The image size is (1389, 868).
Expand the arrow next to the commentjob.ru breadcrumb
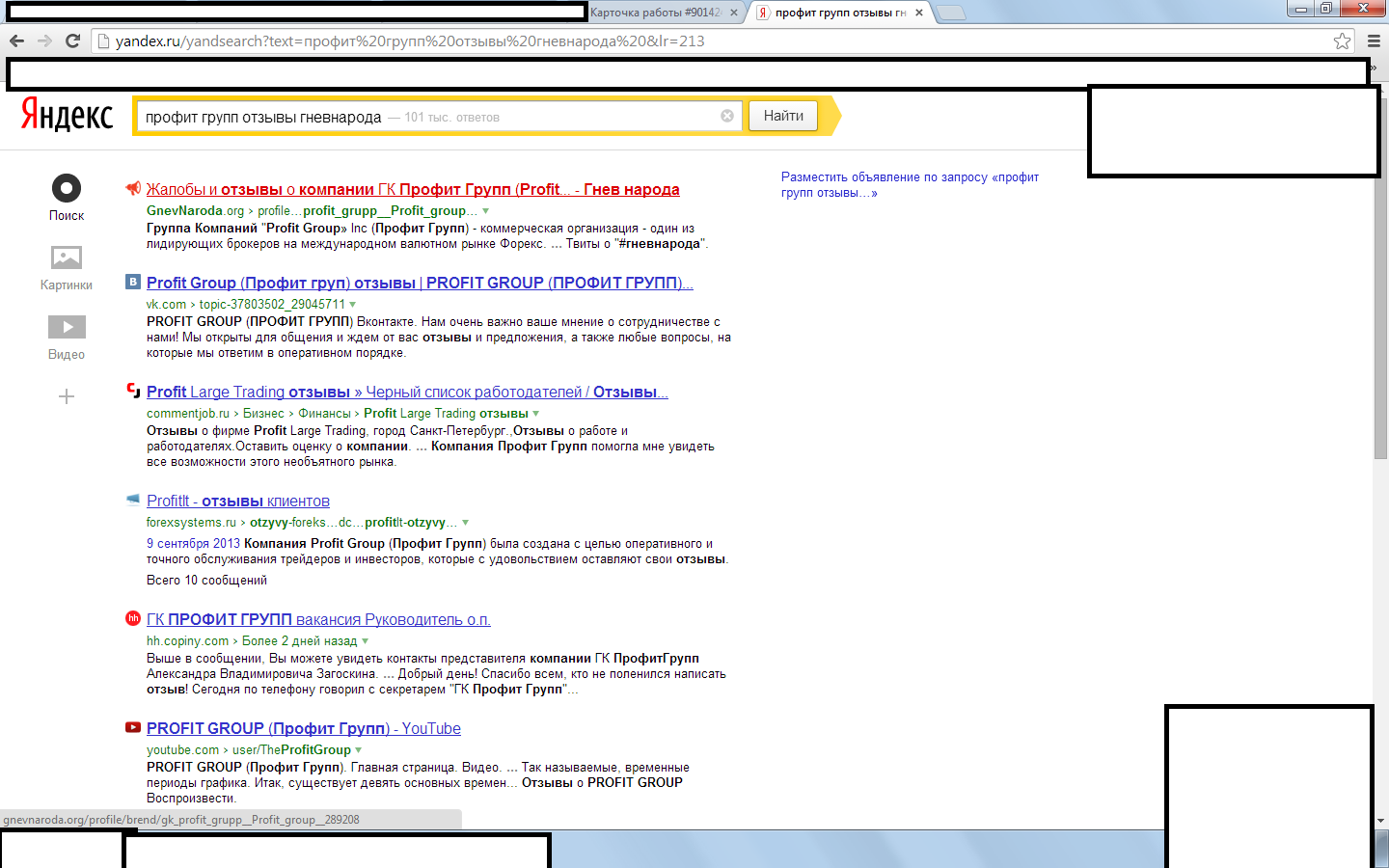click(536, 414)
